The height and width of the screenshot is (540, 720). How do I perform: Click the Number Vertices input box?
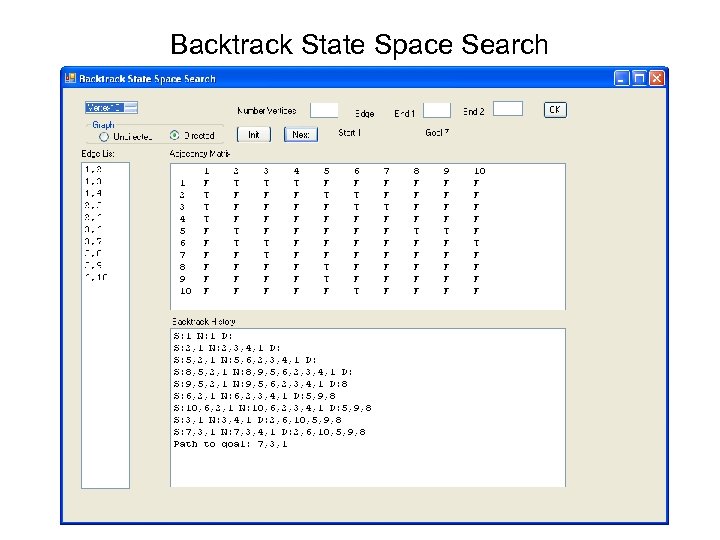(324, 110)
